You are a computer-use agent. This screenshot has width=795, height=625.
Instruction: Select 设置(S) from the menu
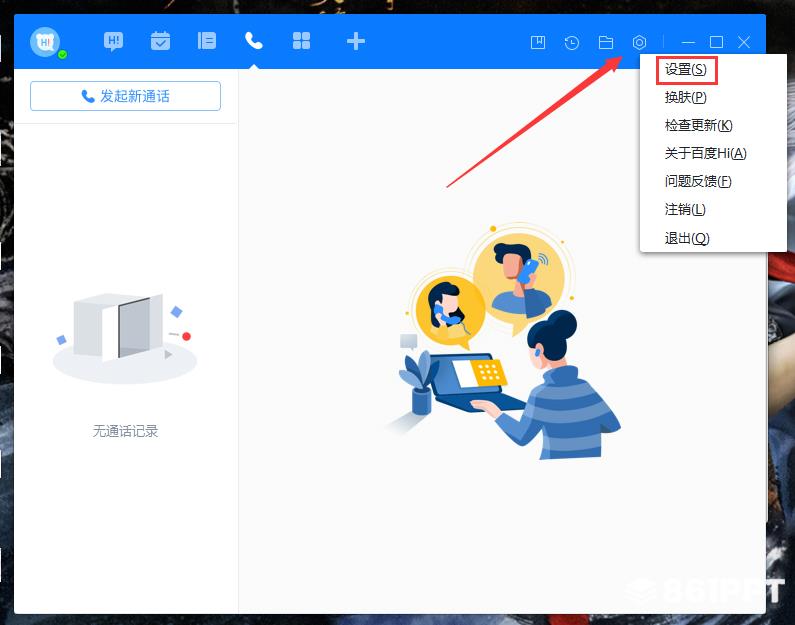(x=685, y=69)
